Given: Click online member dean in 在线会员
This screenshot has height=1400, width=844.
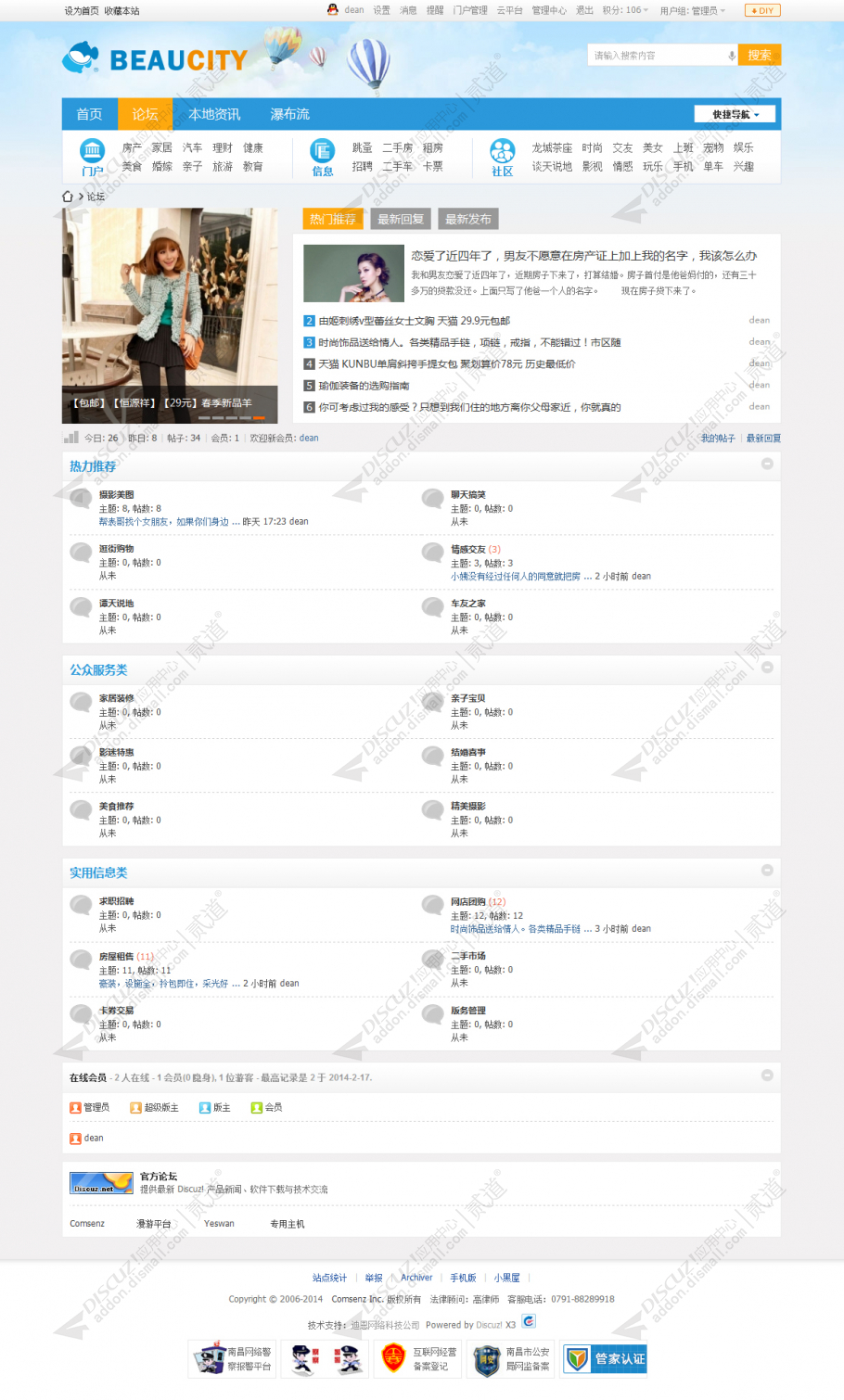Looking at the screenshot, I should (94, 1138).
